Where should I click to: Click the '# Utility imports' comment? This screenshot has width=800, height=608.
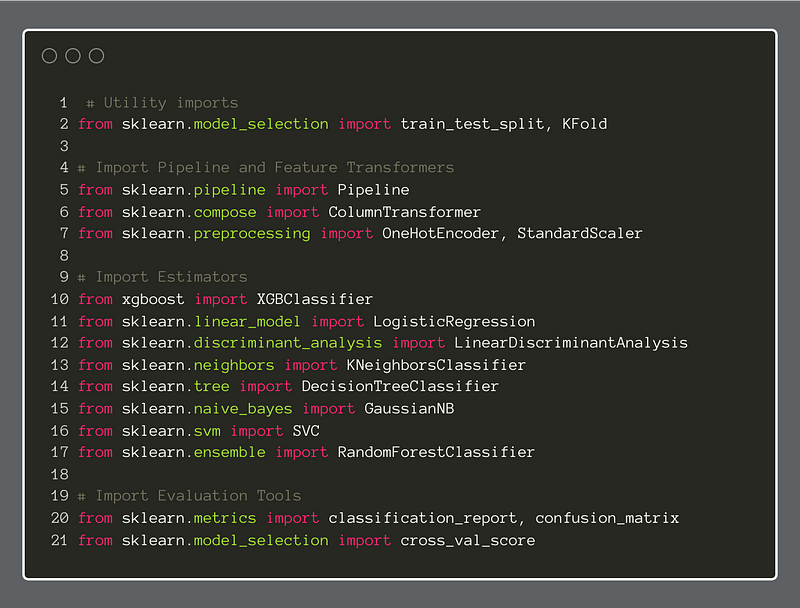point(162,103)
